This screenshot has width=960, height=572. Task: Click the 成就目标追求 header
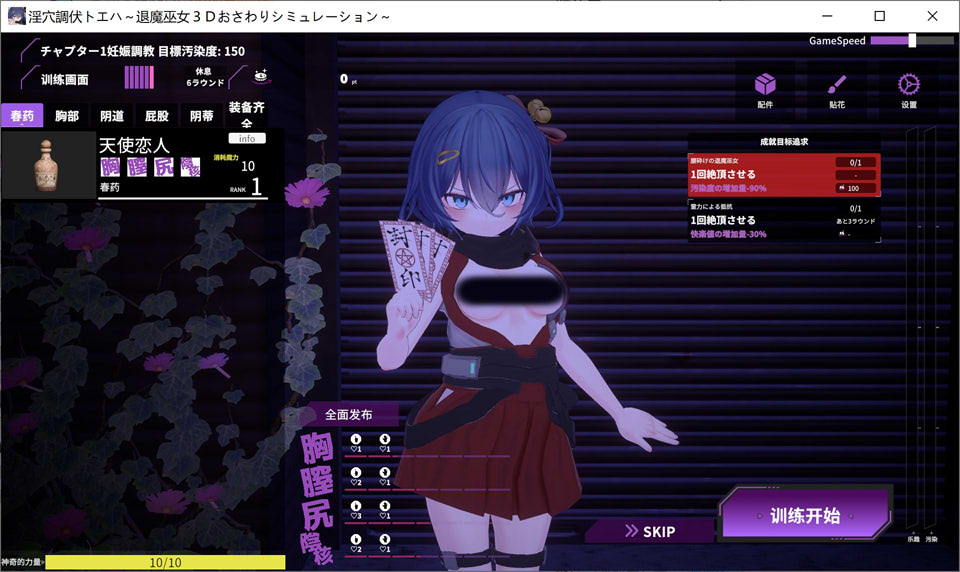click(x=784, y=141)
